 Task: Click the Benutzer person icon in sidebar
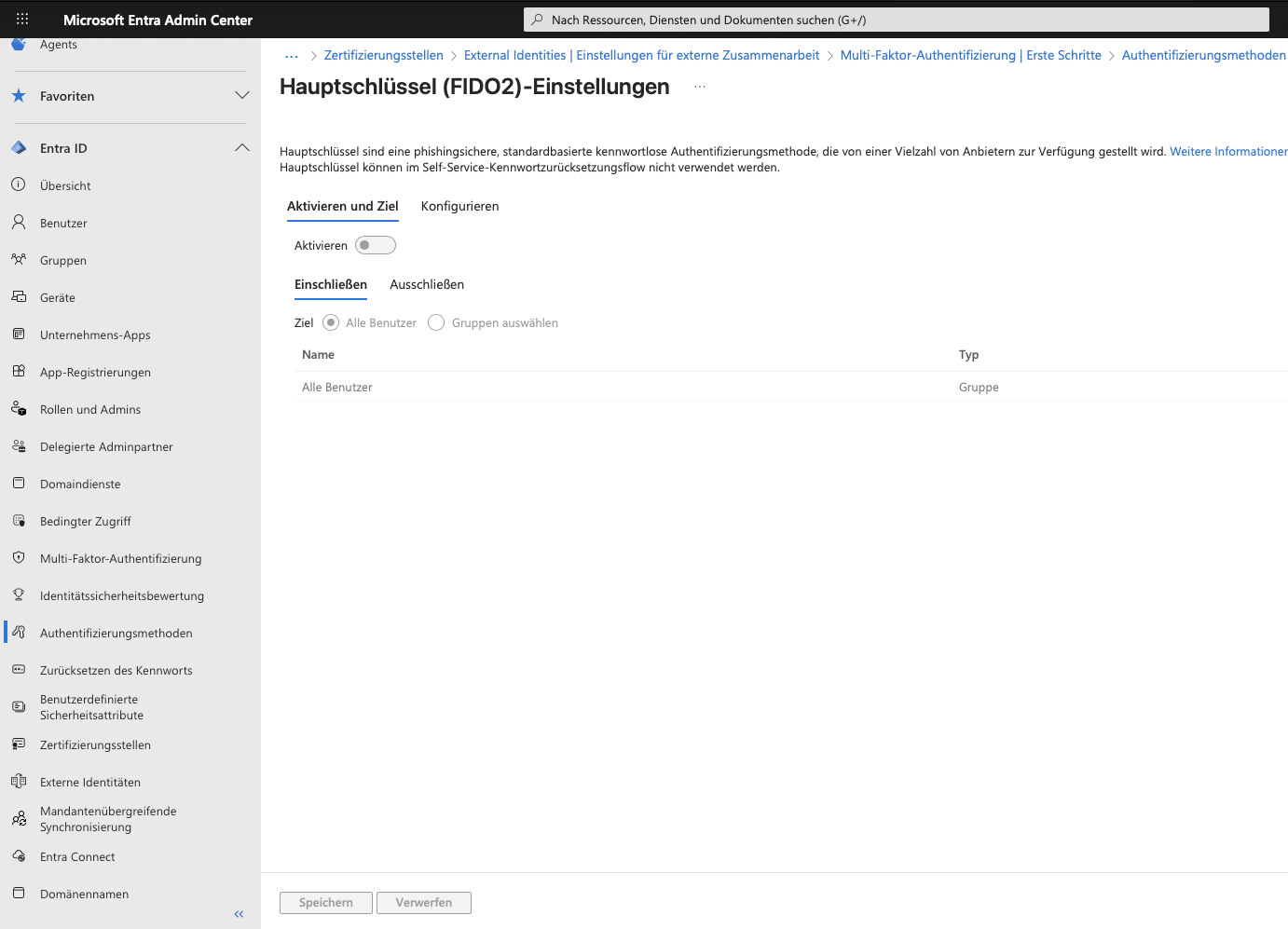[19, 223]
